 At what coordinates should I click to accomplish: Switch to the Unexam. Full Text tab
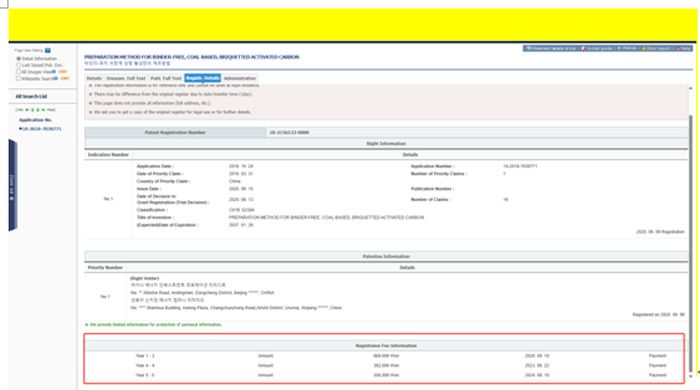[x=126, y=78]
